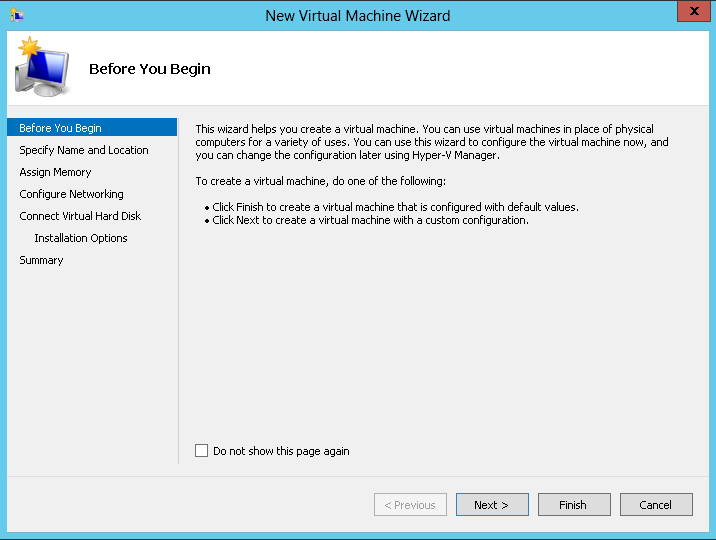Image resolution: width=716 pixels, height=540 pixels.
Task: Close the New Virtual Machine Wizard window
Action: (694, 11)
